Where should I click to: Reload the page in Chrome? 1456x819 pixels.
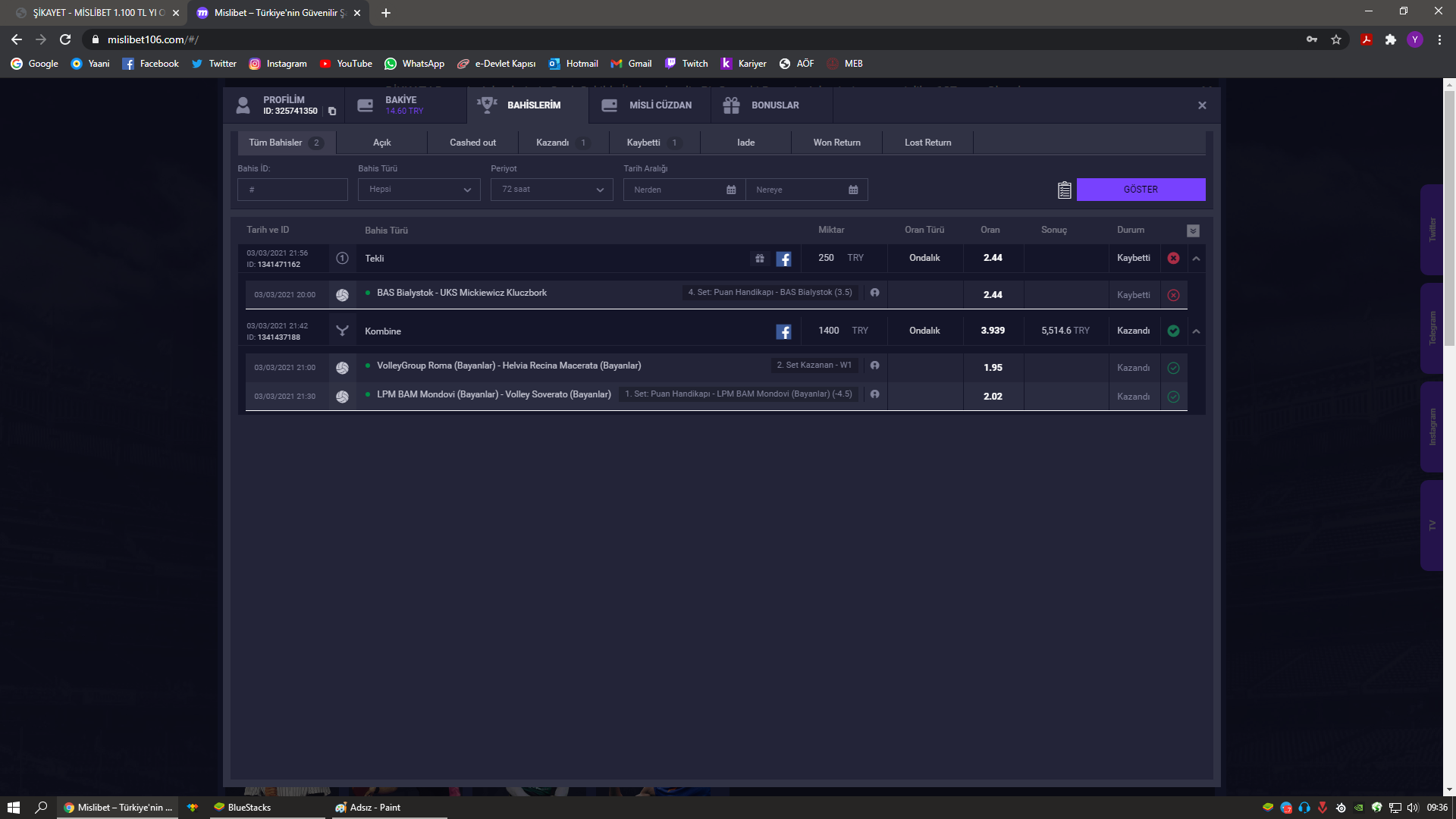click(65, 39)
